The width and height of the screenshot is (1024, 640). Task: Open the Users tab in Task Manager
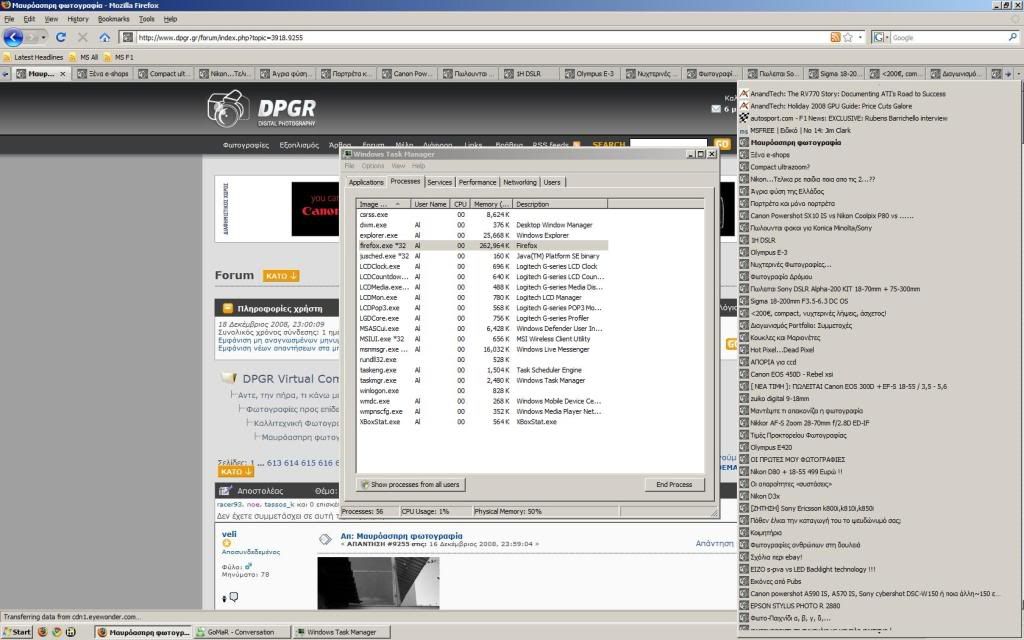point(552,182)
